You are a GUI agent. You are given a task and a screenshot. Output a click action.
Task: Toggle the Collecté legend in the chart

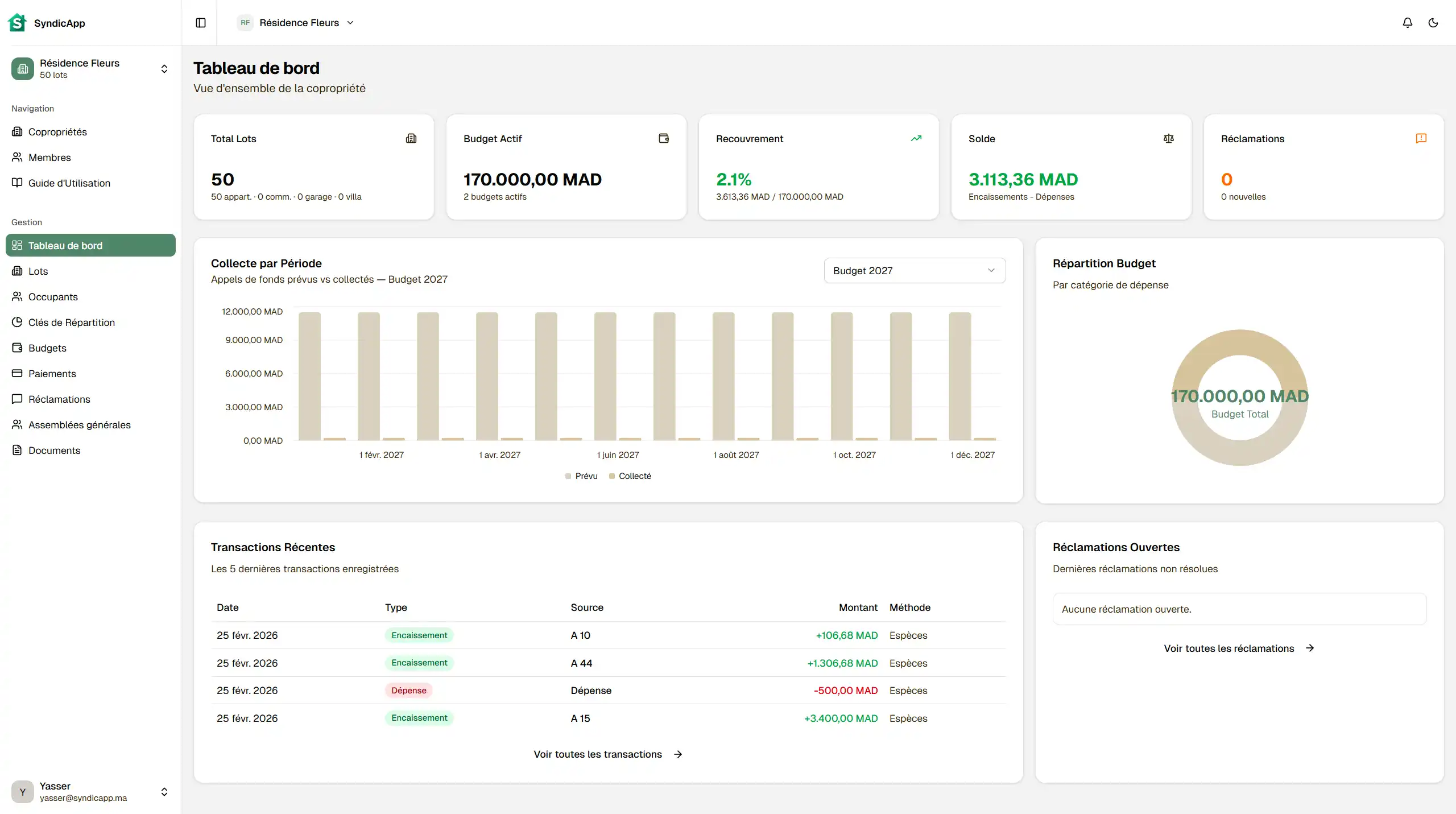[x=630, y=476]
